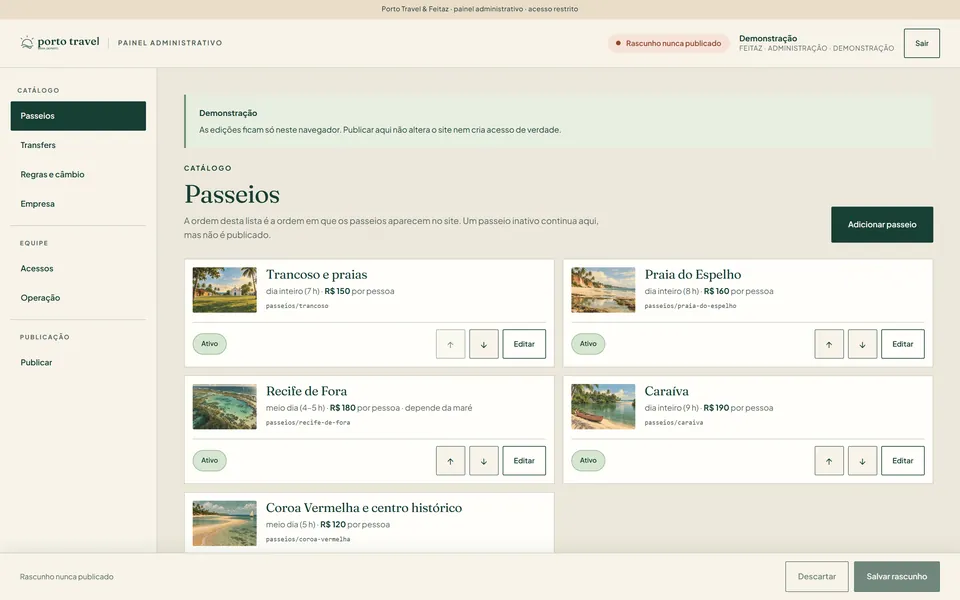Viewport: 960px width, 600px height.
Task: Move Recife de Fora up
Action: [x=451, y=461]
